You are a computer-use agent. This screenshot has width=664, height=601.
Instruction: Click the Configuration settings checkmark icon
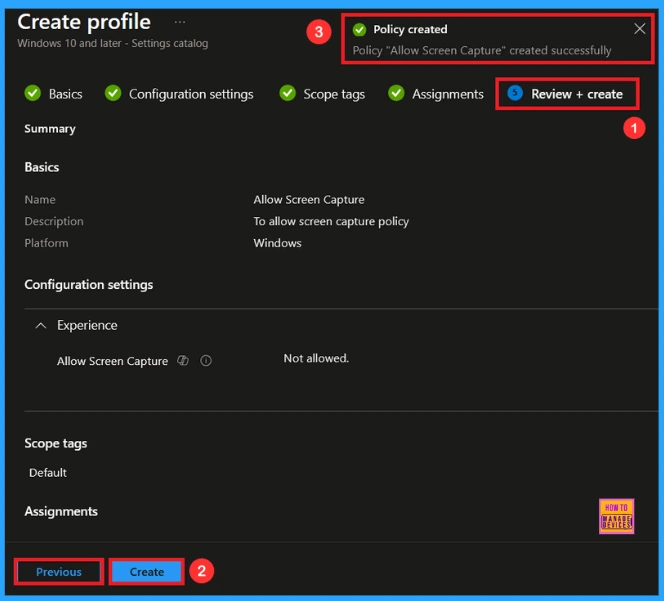[x=113, y=93]
